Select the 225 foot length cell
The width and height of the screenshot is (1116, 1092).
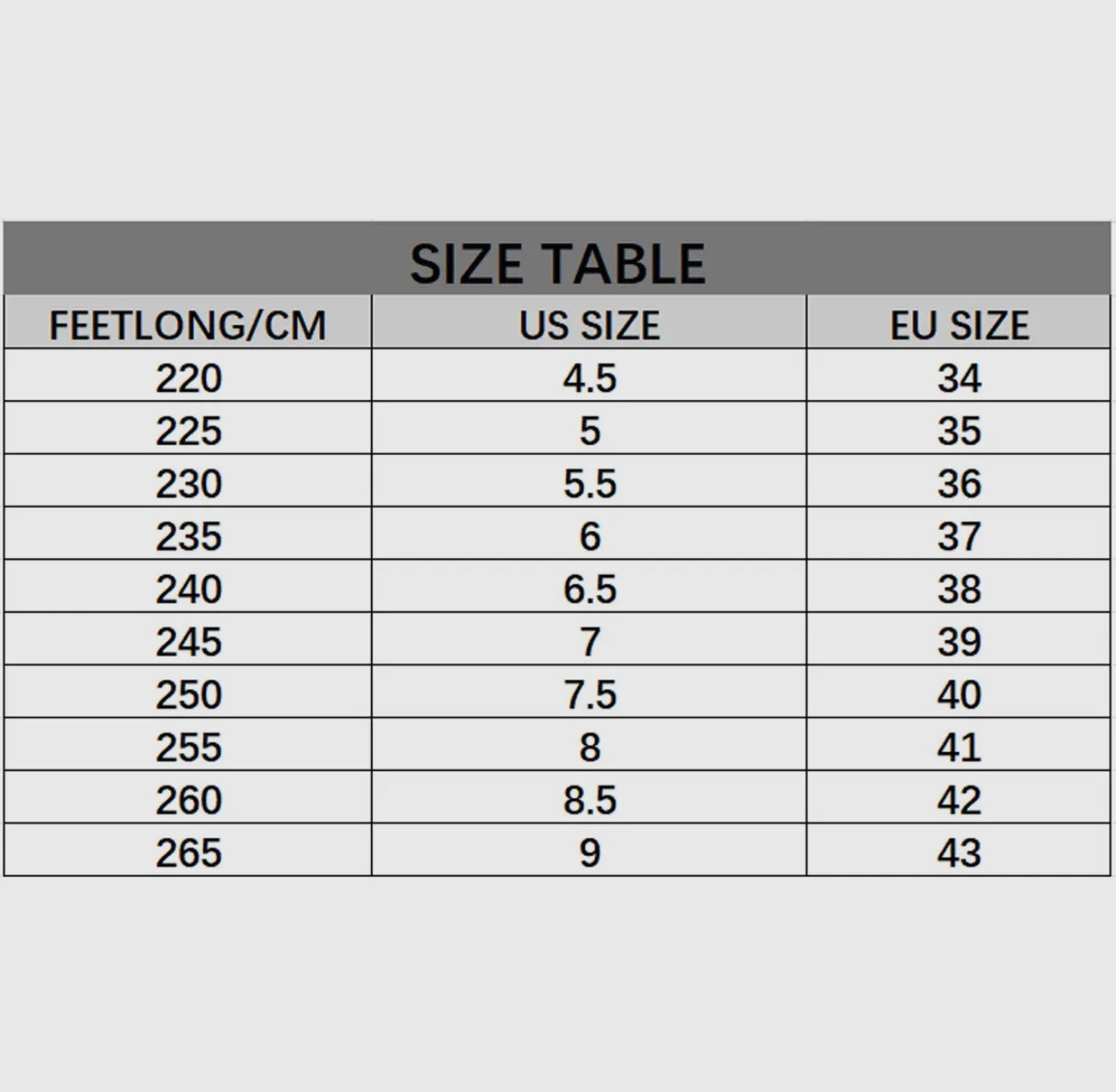pyautogui.click(x=189, y=431)
